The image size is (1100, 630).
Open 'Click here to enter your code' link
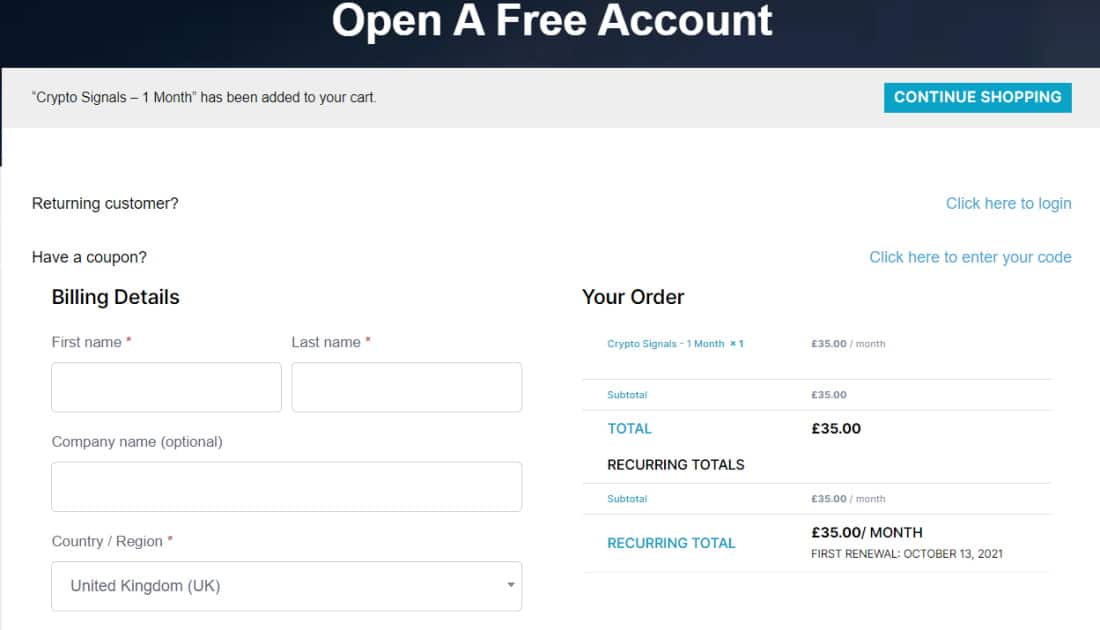pos(970,257)
